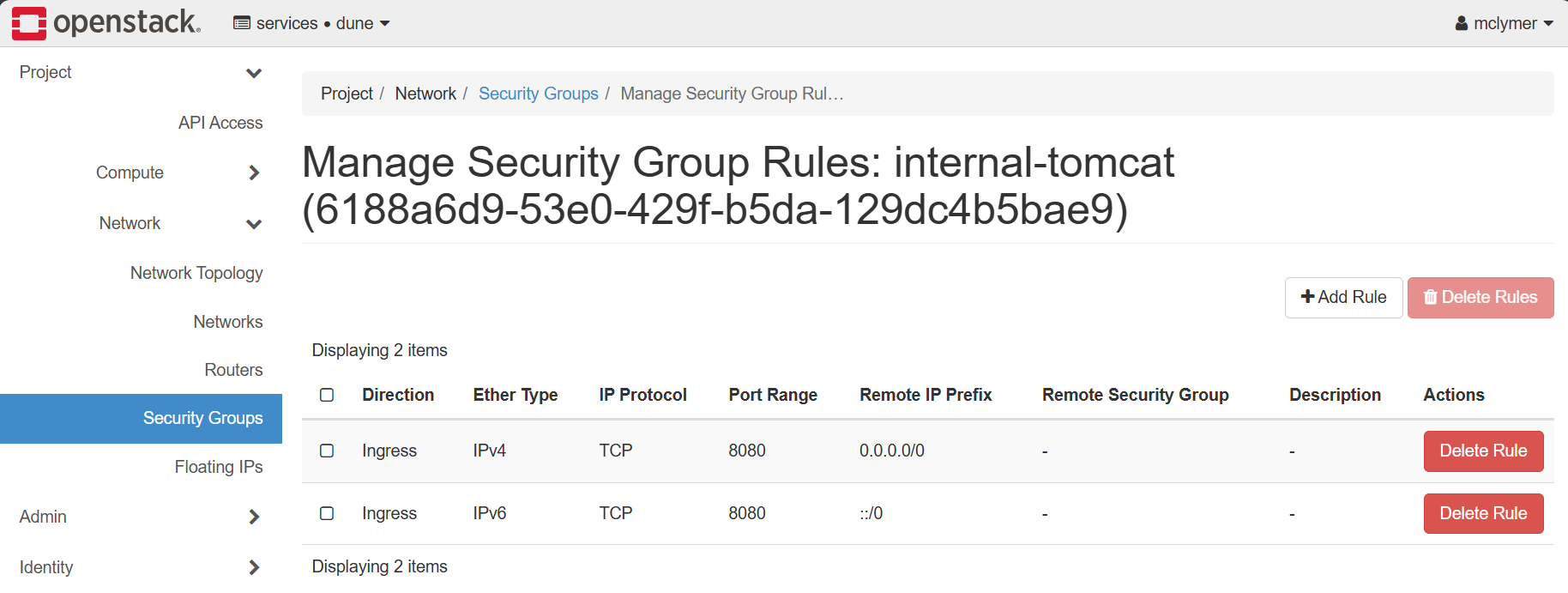This screenshot has height=593, width=1568.
Task: Click the plus icon on Add Rule
Action: [x=1307, y=297]
